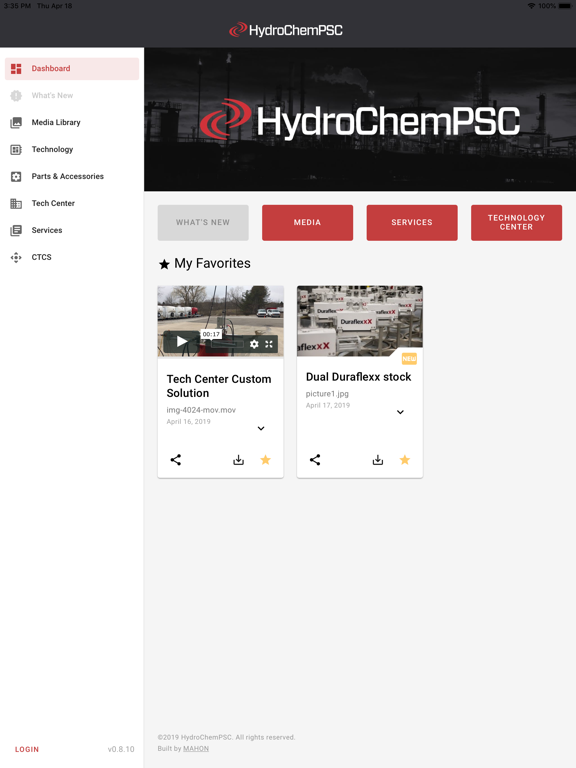
Task: Share the Tech Center Custom Solution card
Action: click(176, 459)
